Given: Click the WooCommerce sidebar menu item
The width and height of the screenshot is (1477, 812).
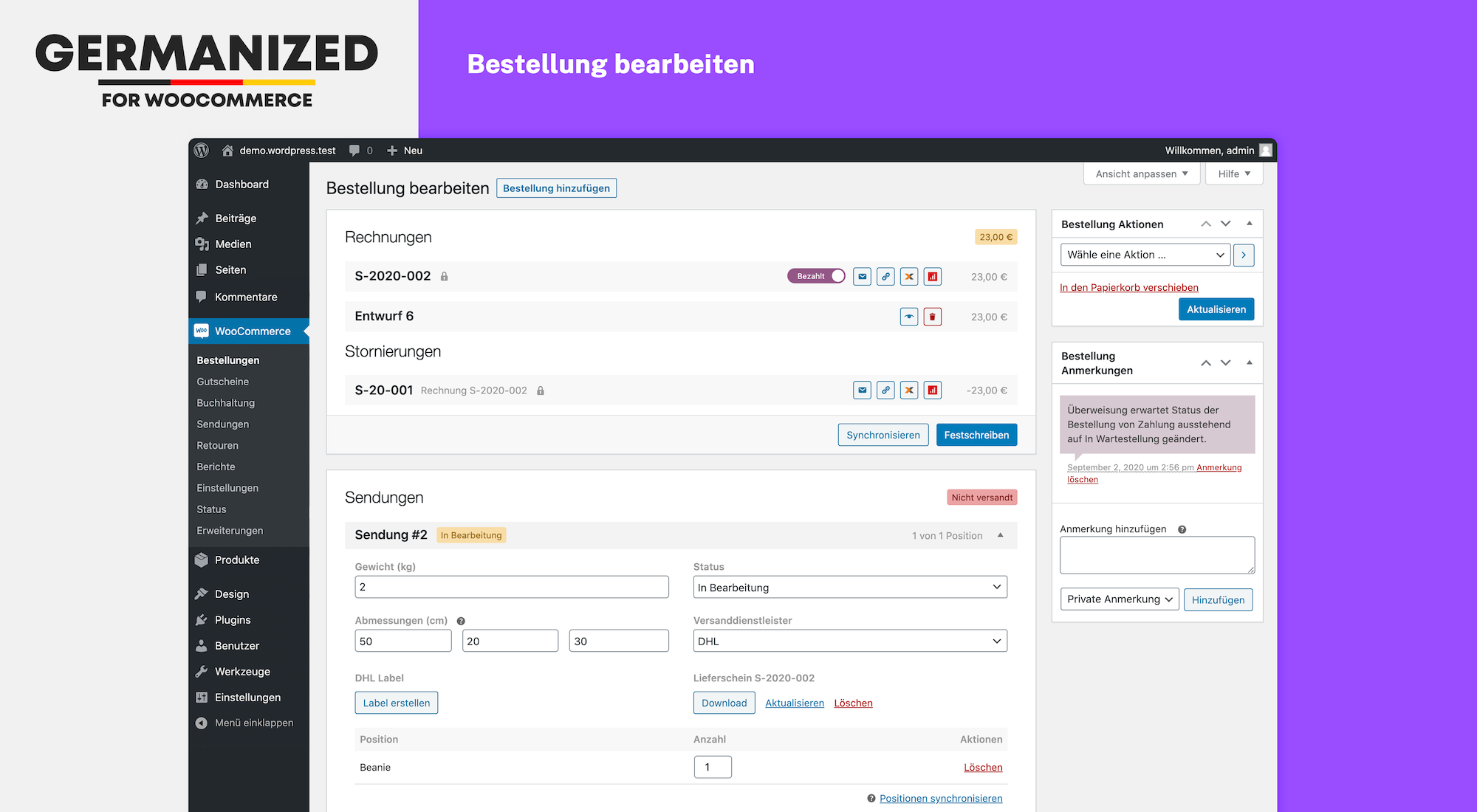Looking at the screenshot, I should click(x=253, y=329).
